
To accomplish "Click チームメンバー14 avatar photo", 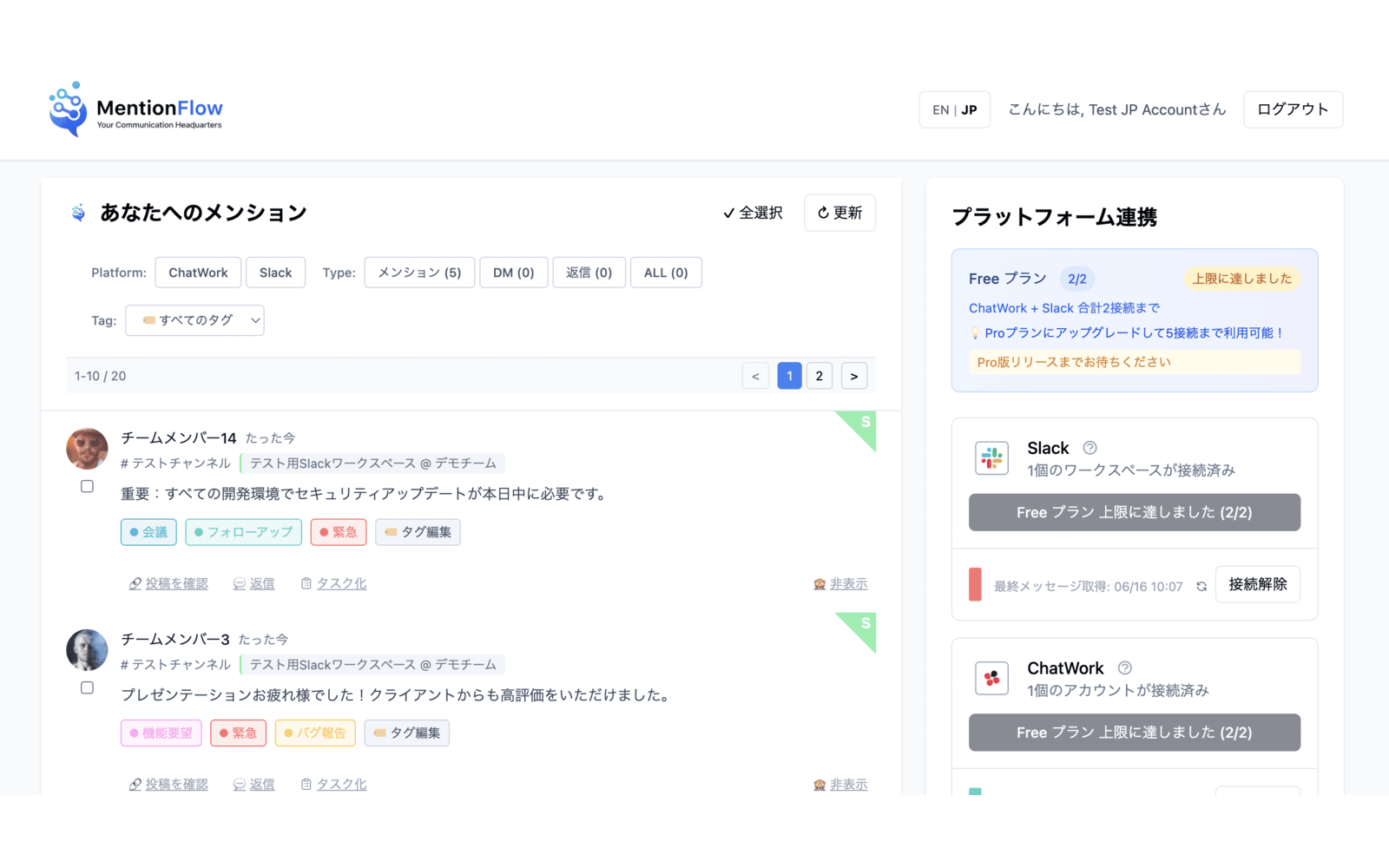I will 87,449.
